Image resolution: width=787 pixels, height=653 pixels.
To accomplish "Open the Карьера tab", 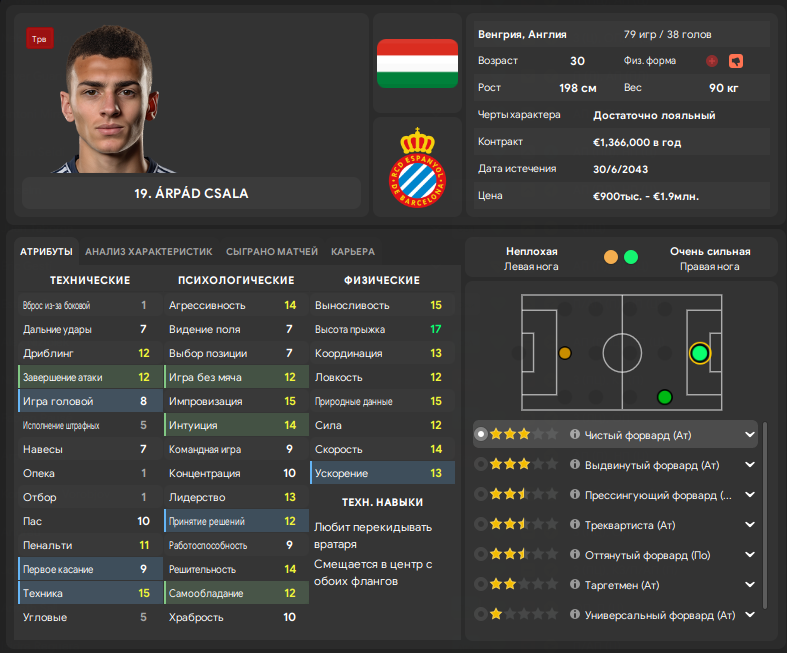I will click(x=352, y=252).
